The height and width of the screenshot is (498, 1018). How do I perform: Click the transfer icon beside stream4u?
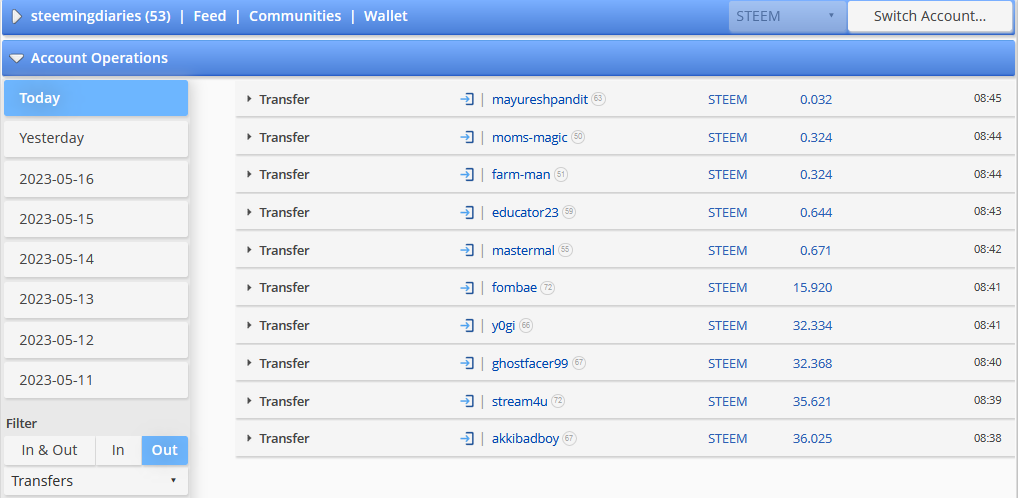467,401
